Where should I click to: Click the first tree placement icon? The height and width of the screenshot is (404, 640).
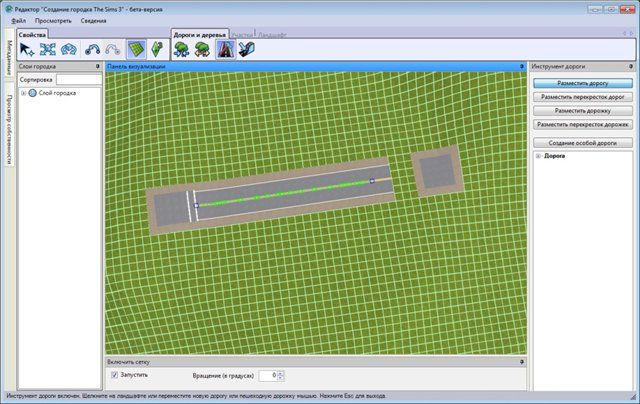[x=183, y=49]
